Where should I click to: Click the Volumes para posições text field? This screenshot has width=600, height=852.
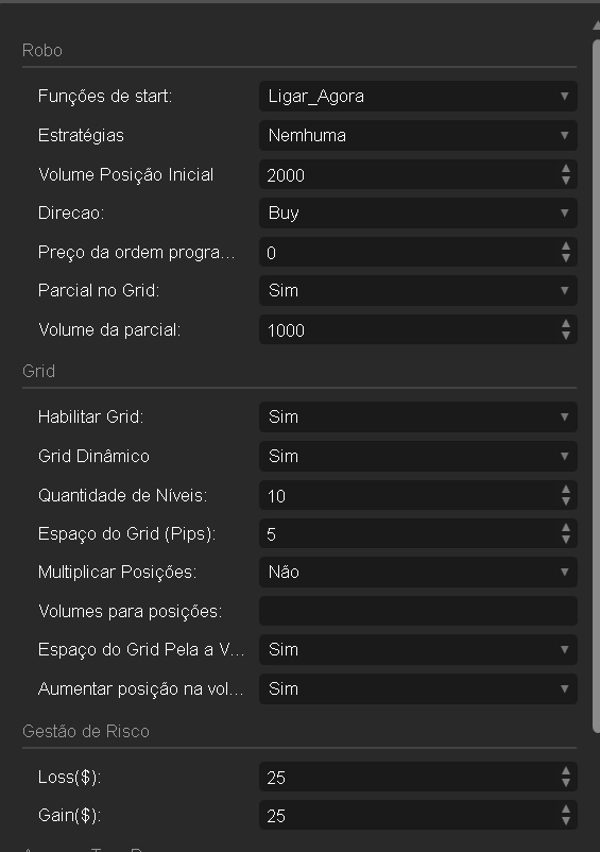(x=417, y=611)
